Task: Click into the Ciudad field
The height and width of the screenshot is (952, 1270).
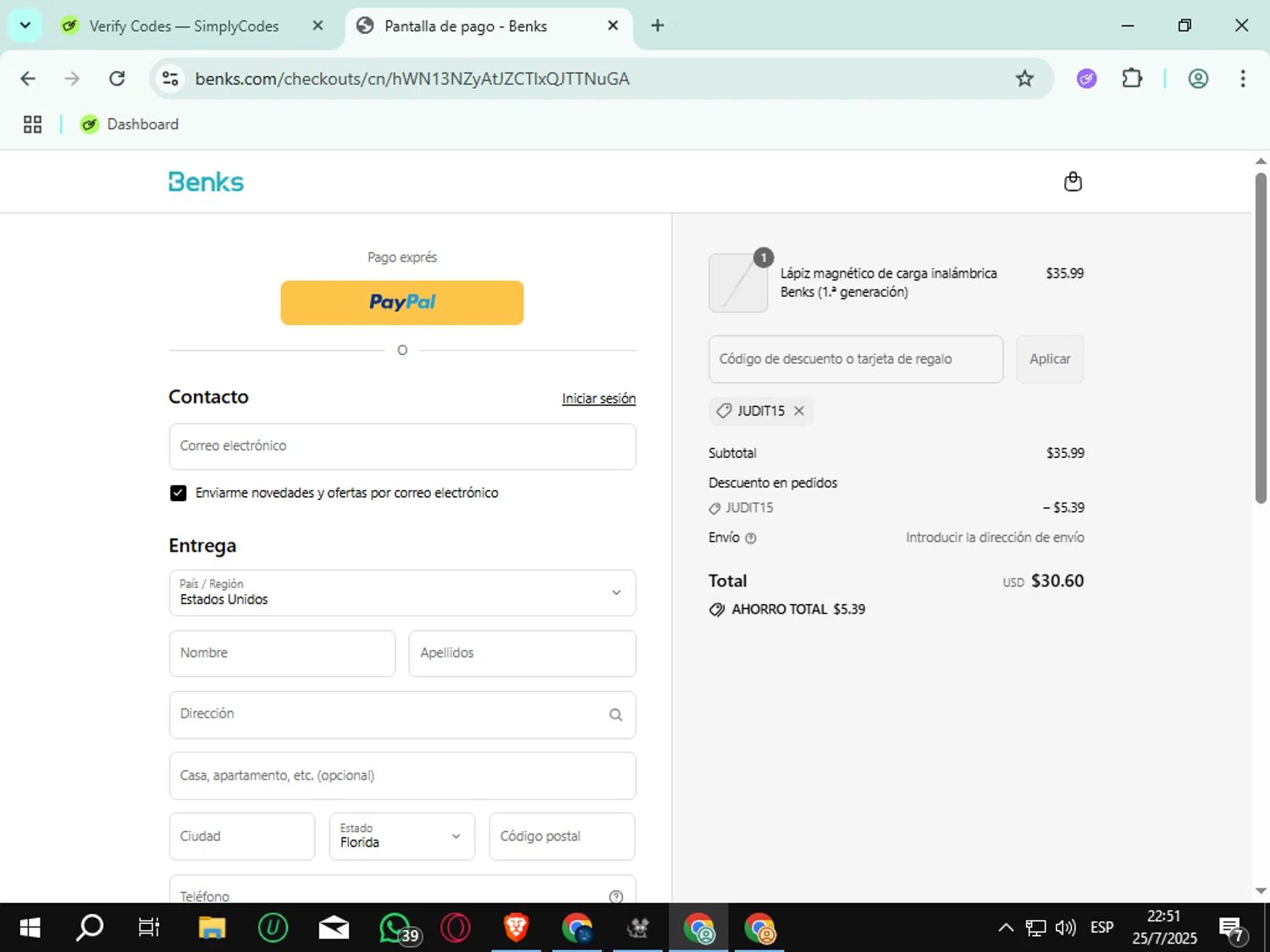Action: 242,836
